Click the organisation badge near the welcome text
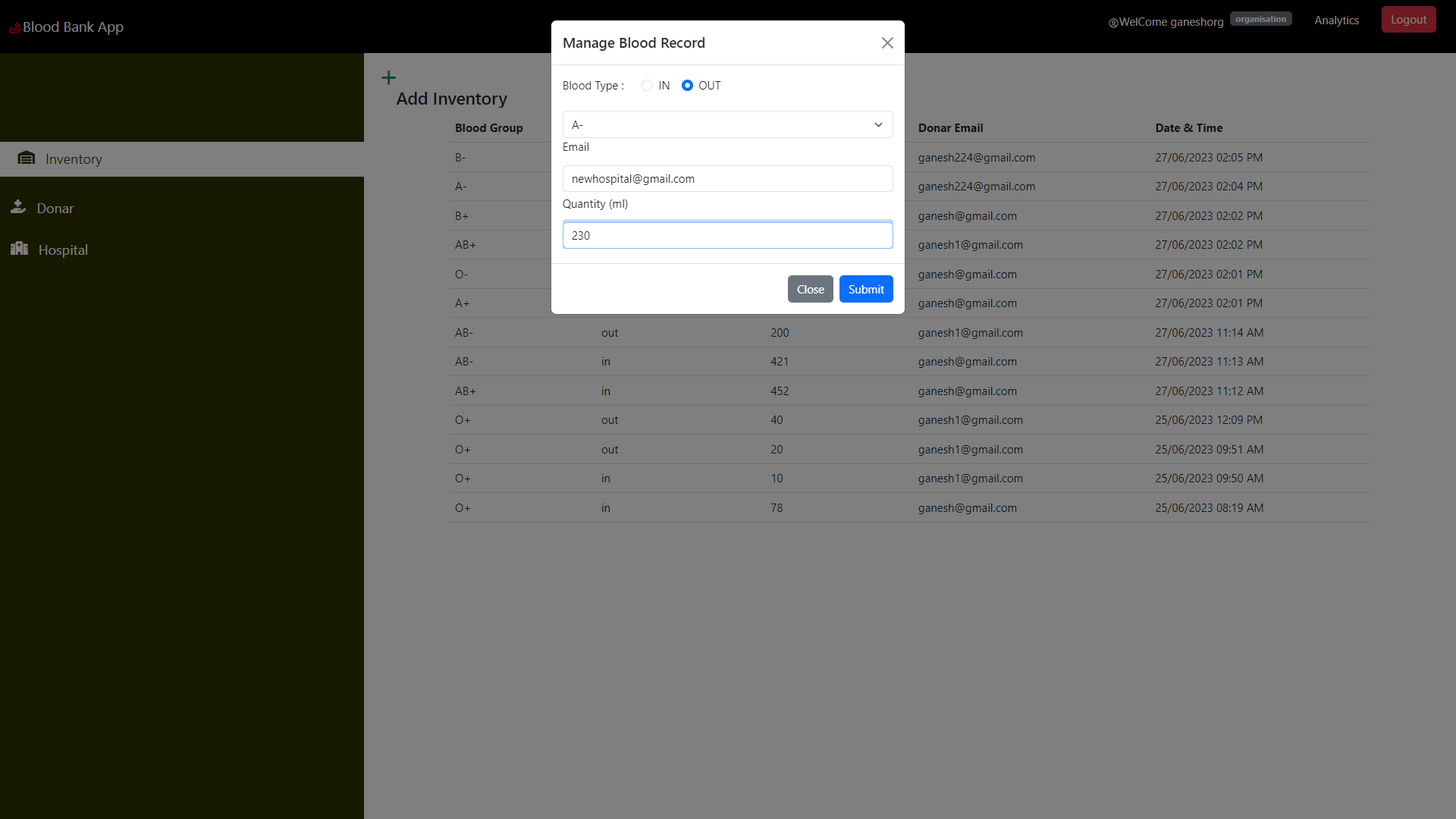 click(x=1260, y=18)
